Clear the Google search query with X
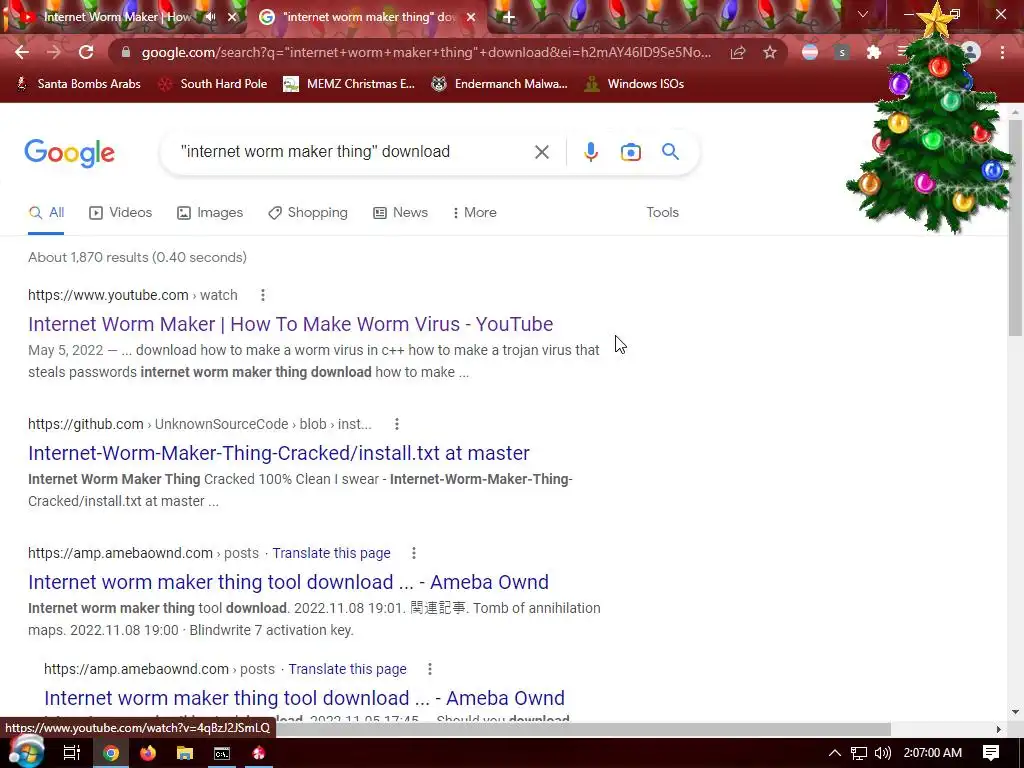This screenshot has width=1024, height=768. tap(541, 152)
